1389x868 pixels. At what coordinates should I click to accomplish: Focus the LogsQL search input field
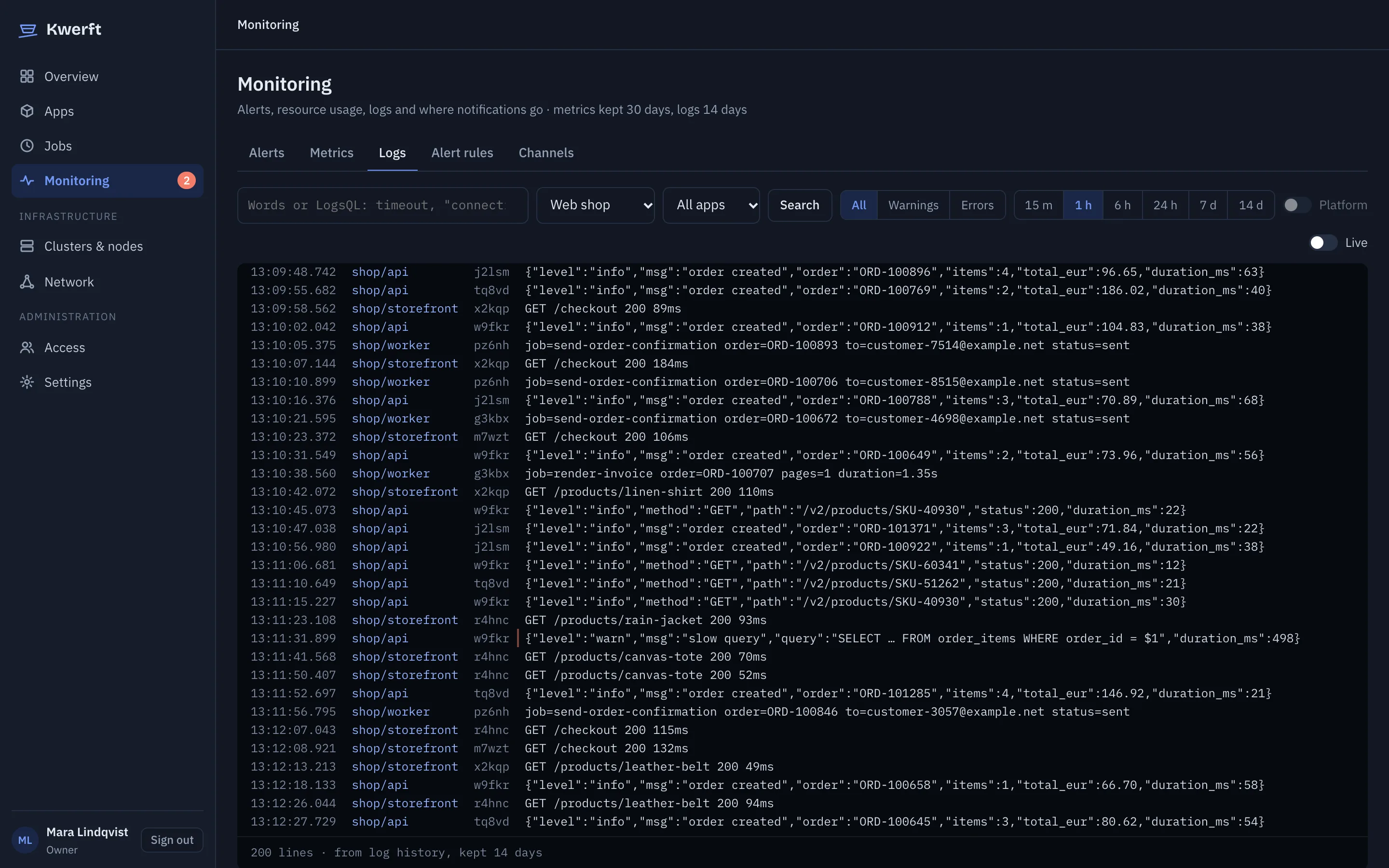(382, 205)
